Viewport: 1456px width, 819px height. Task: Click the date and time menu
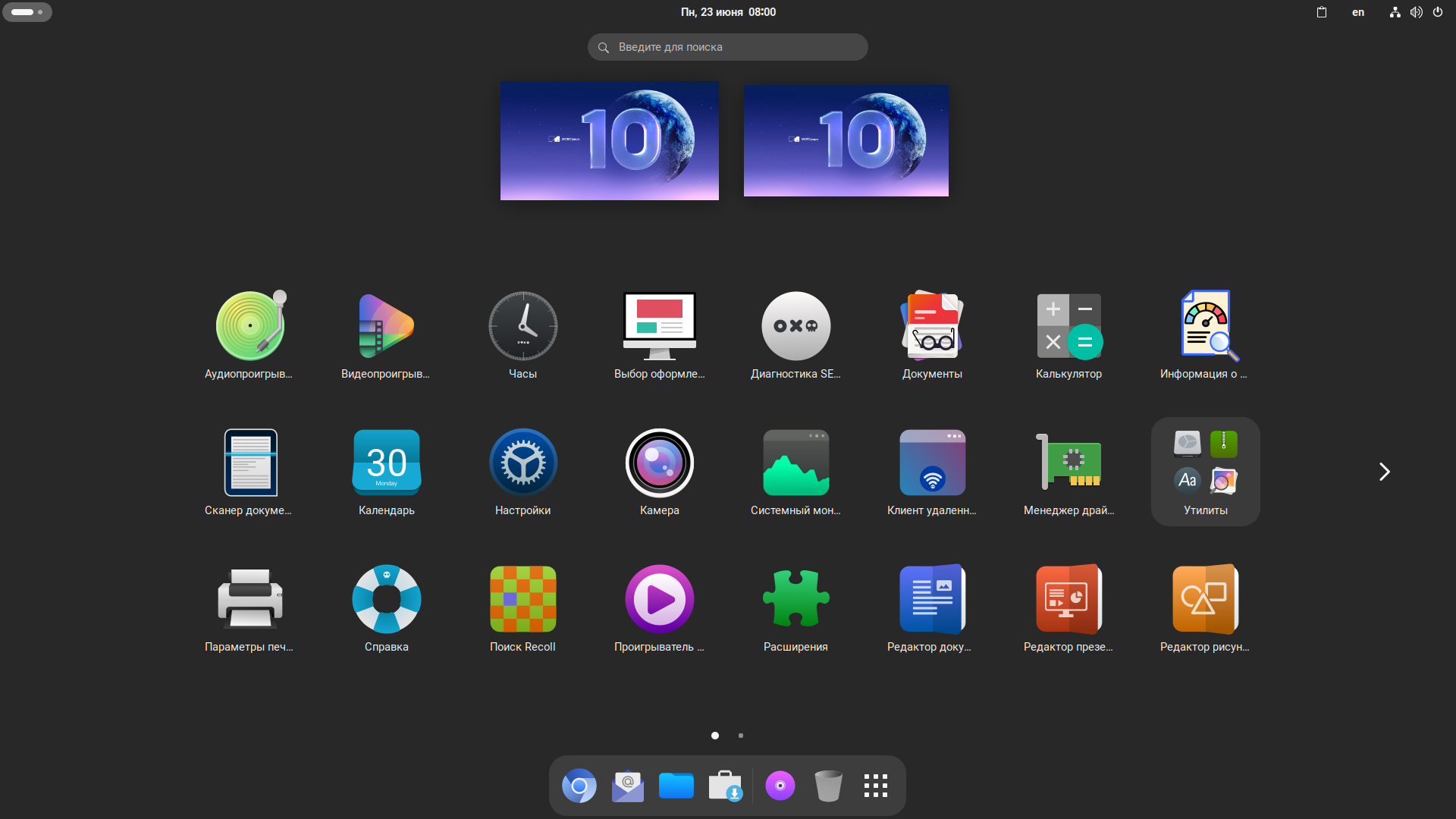[x=728, y=12]
